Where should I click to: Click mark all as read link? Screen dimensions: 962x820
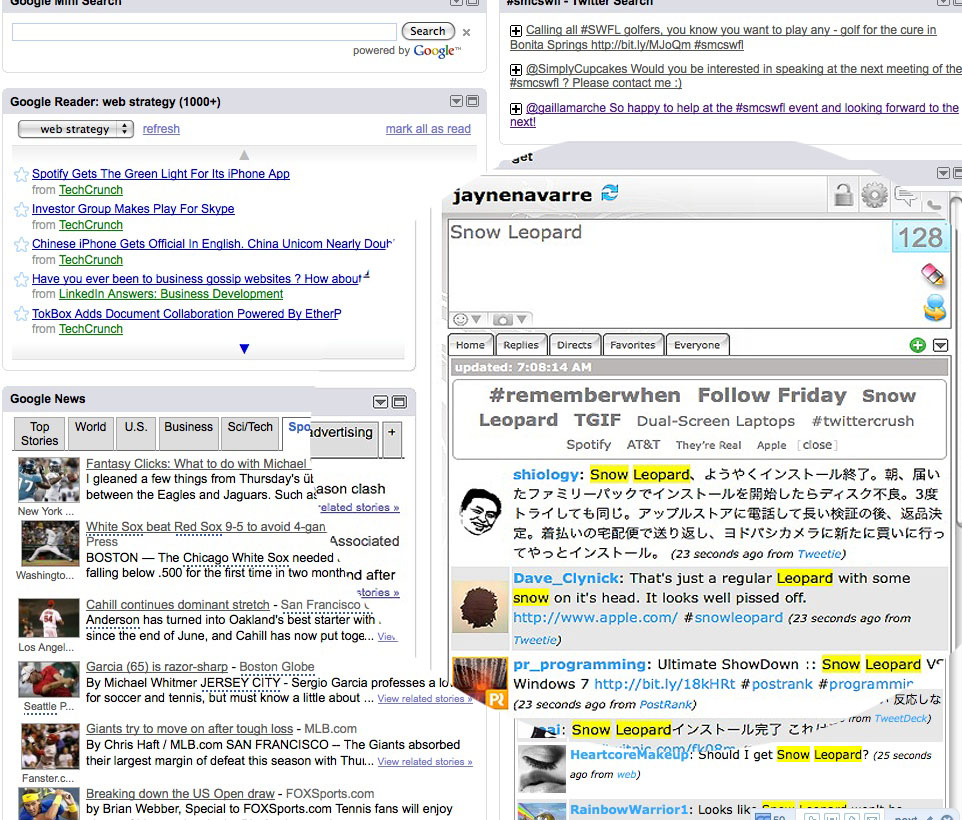[428, 129]
